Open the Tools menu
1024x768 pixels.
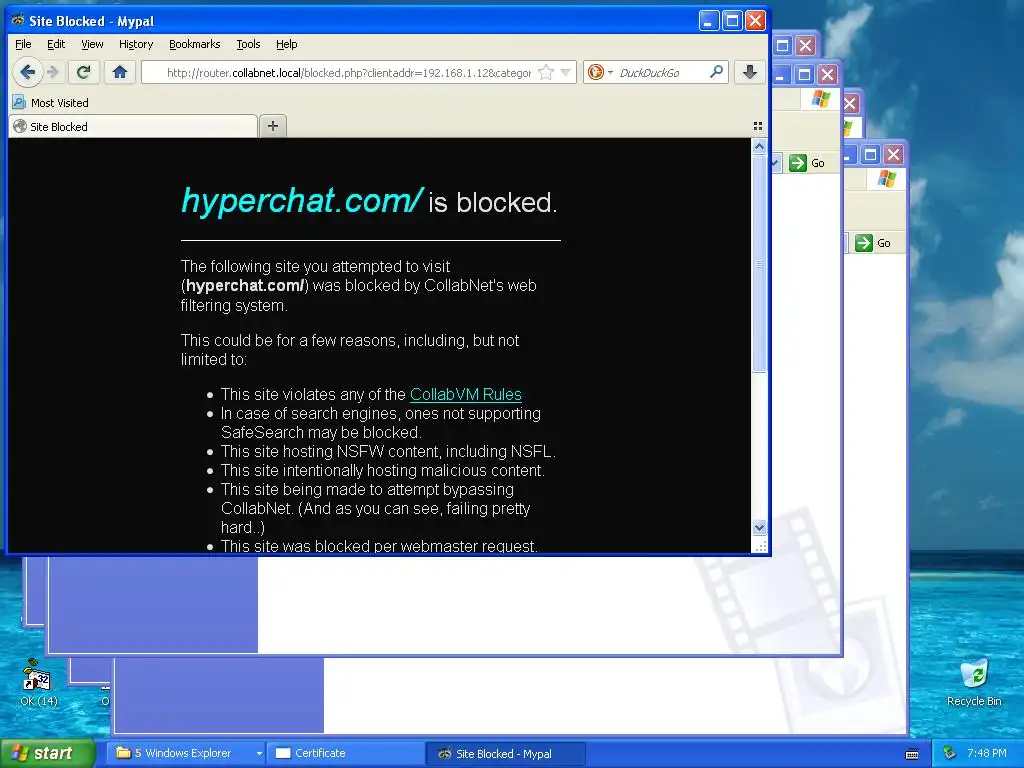[248, 44]
